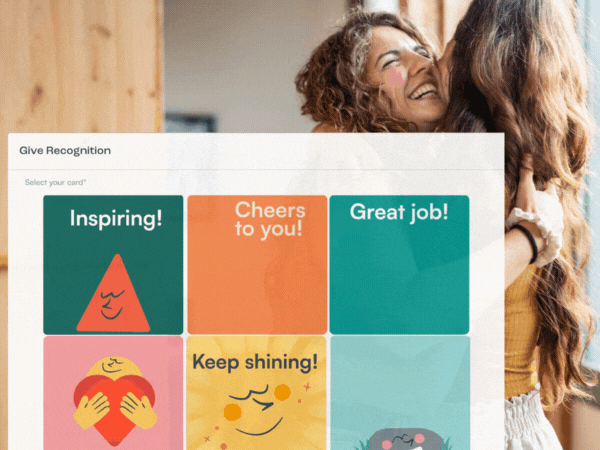Click the smiling sun face illustration

257,409
